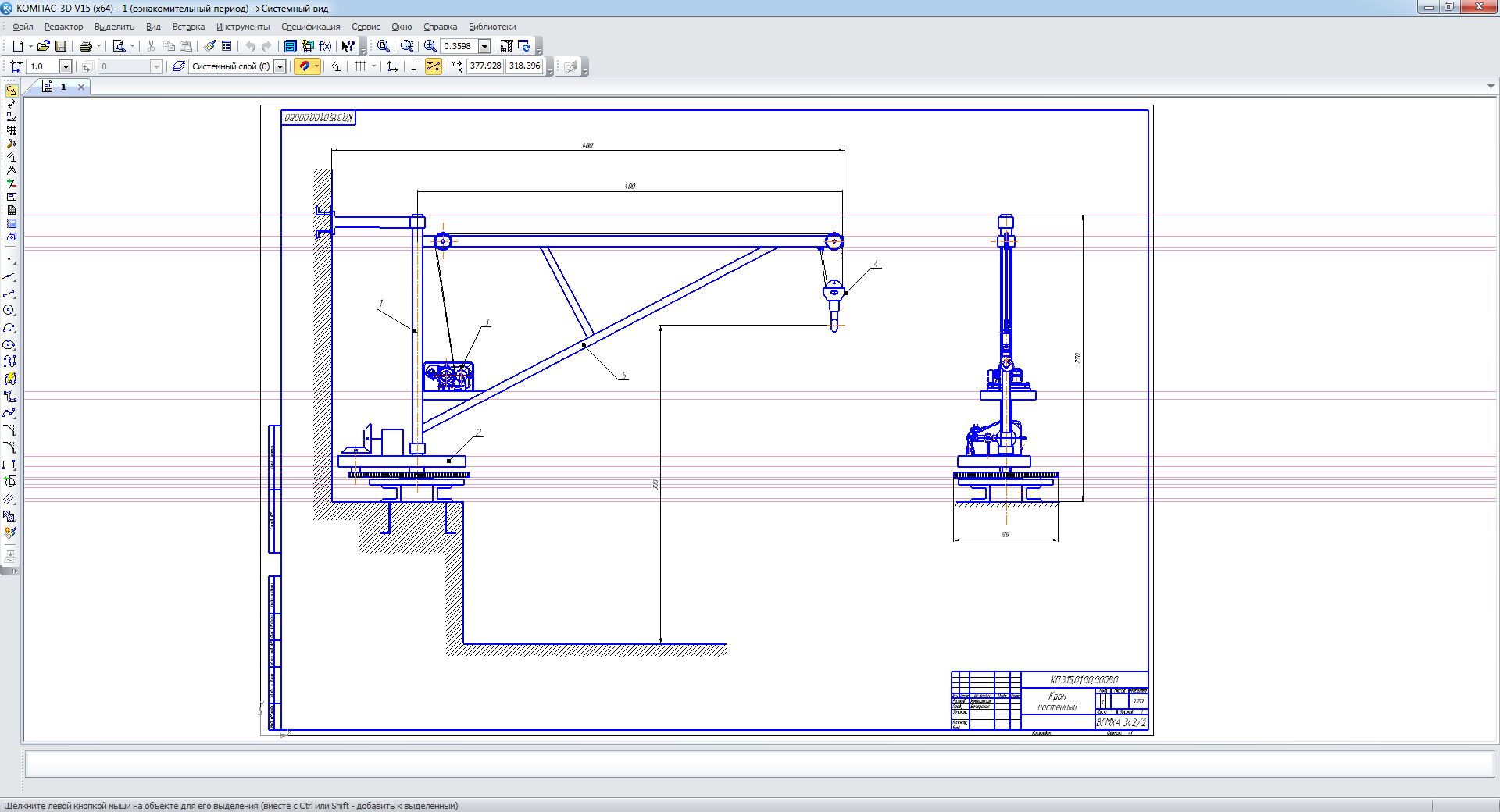Select the Geometry toolbar panel icon

[11, 91]
